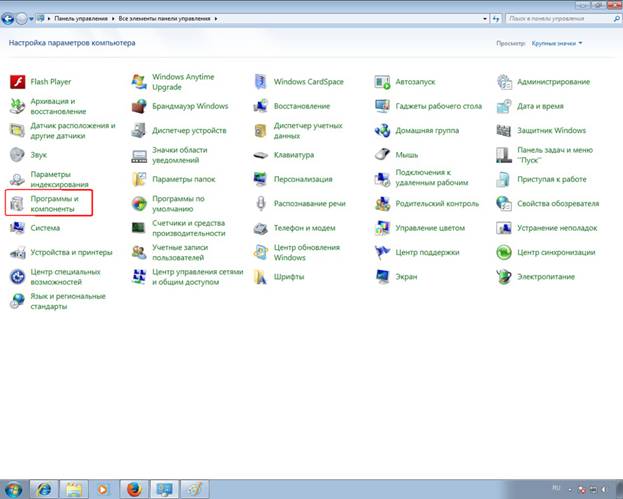Open Панель задач и меню Пуск link
The height and width of the screenshot is (499, 623).
click(x=555, y=155)
